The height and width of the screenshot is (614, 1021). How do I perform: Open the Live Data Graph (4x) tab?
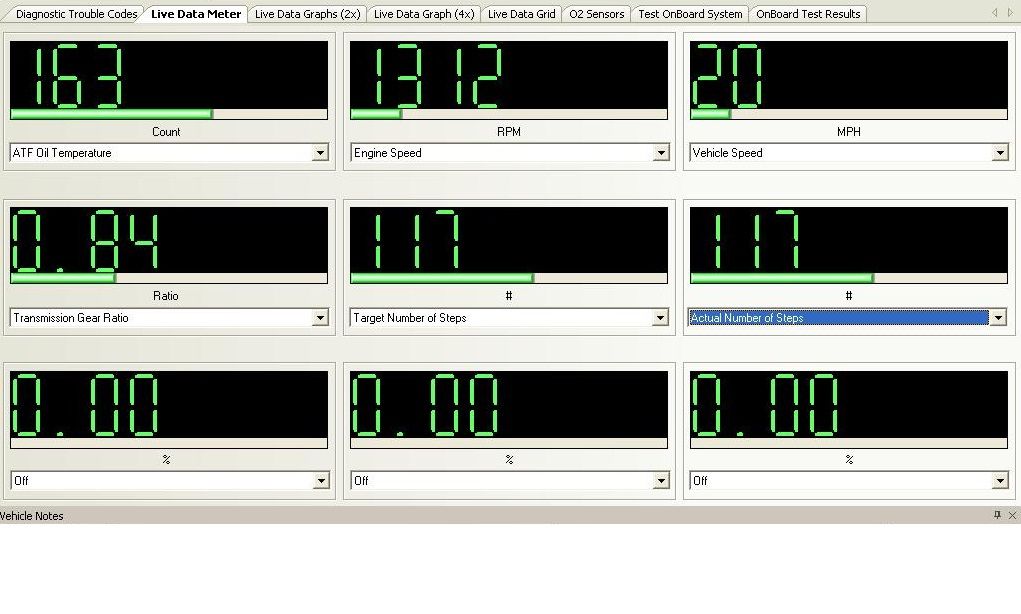pos(424,14)
